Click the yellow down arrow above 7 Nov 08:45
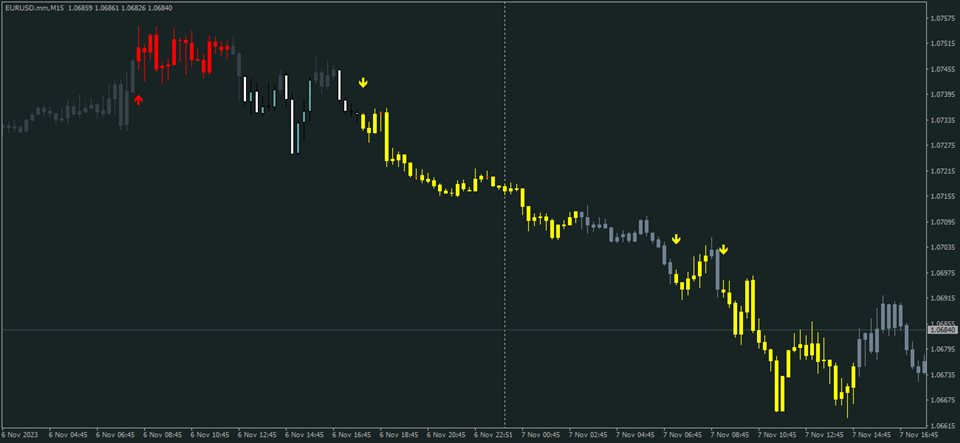The height and width of the screenshot is (443, 960). coord(724,249)
